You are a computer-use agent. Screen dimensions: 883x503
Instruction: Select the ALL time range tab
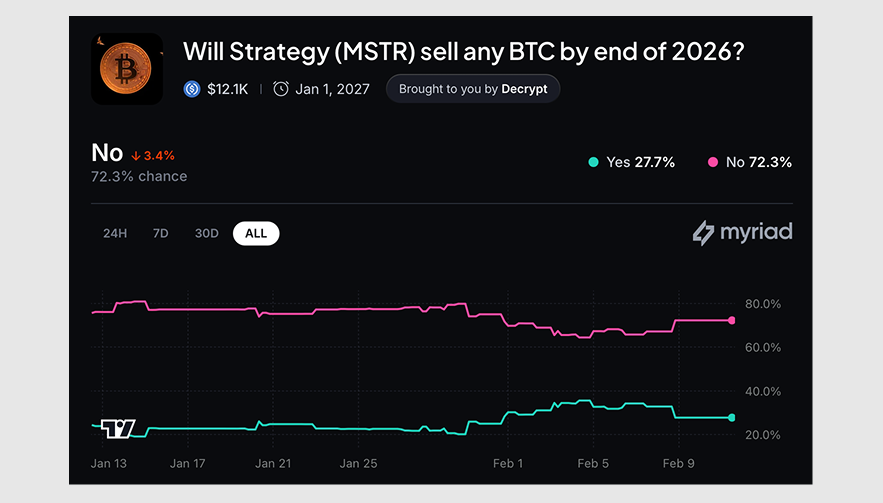(256, 233)
